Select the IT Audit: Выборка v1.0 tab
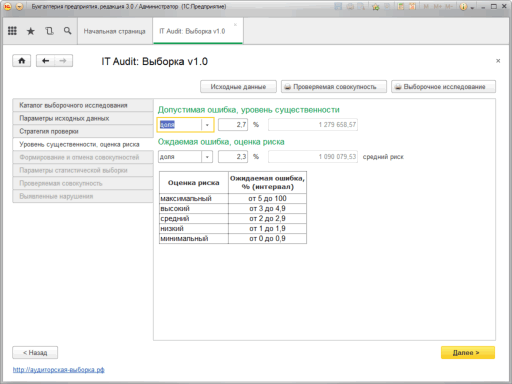 pyautogui.click(x=198, y=31)
